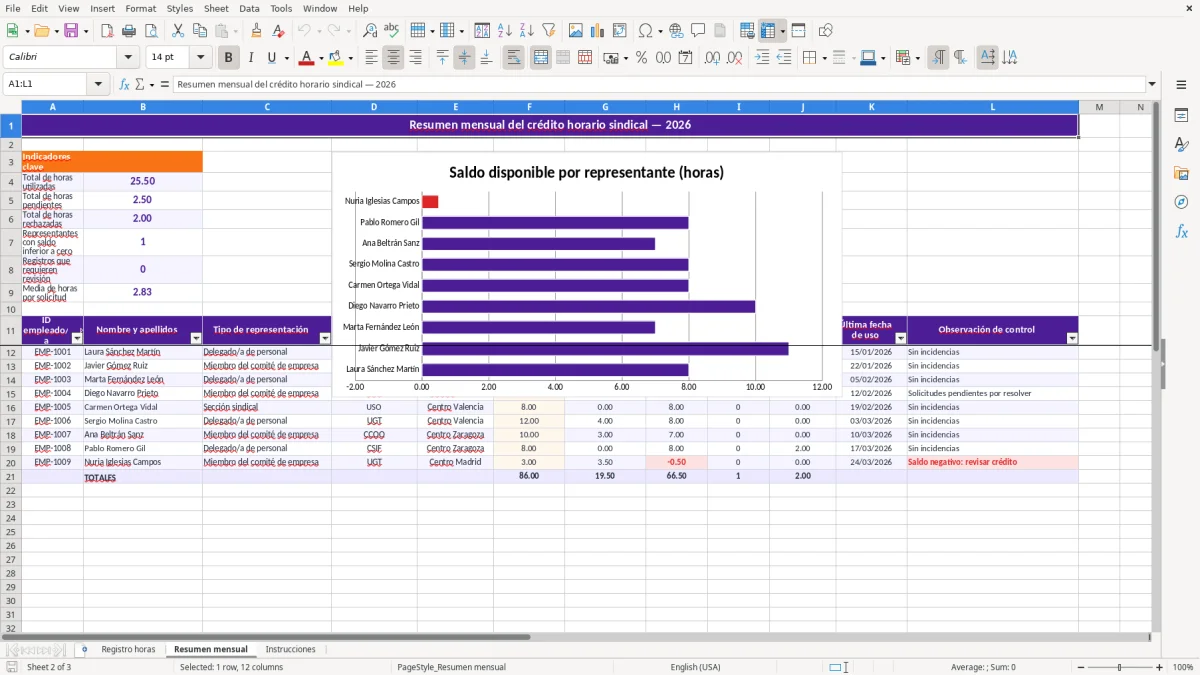Click the Copy icon
The width and height of the screenshot is (1200, 675).
click(199, 31)
